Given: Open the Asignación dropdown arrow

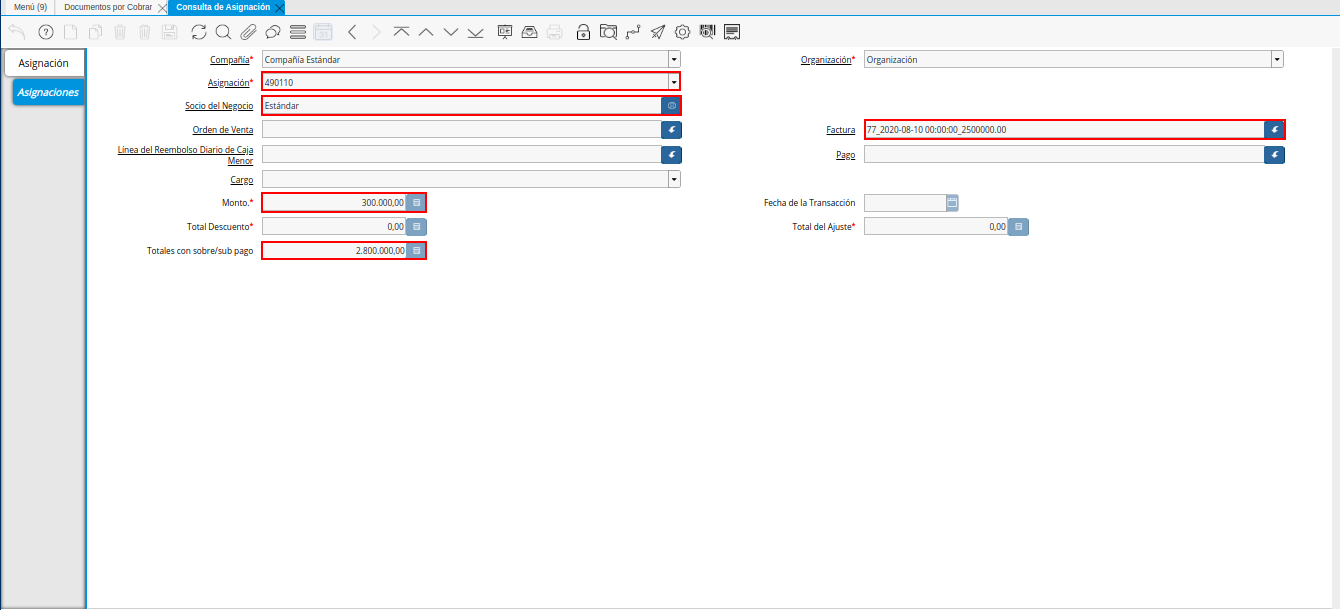Looking at the screenshot, I should [674, 82].
